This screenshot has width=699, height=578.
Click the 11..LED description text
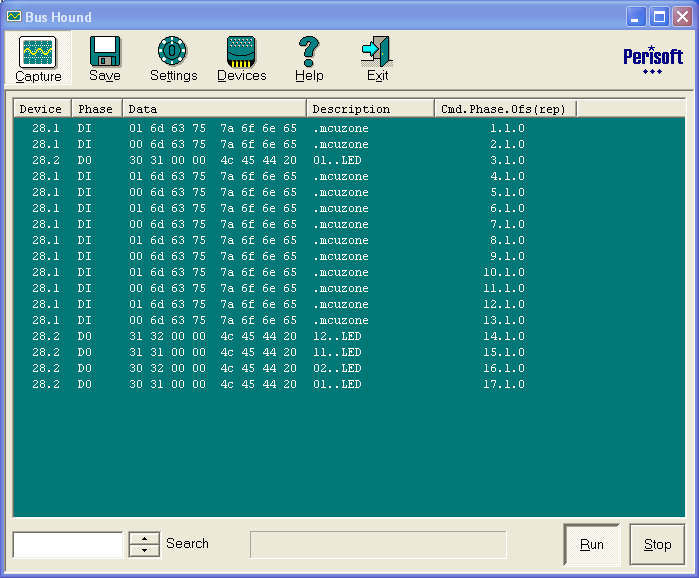(x=337, y=353)
